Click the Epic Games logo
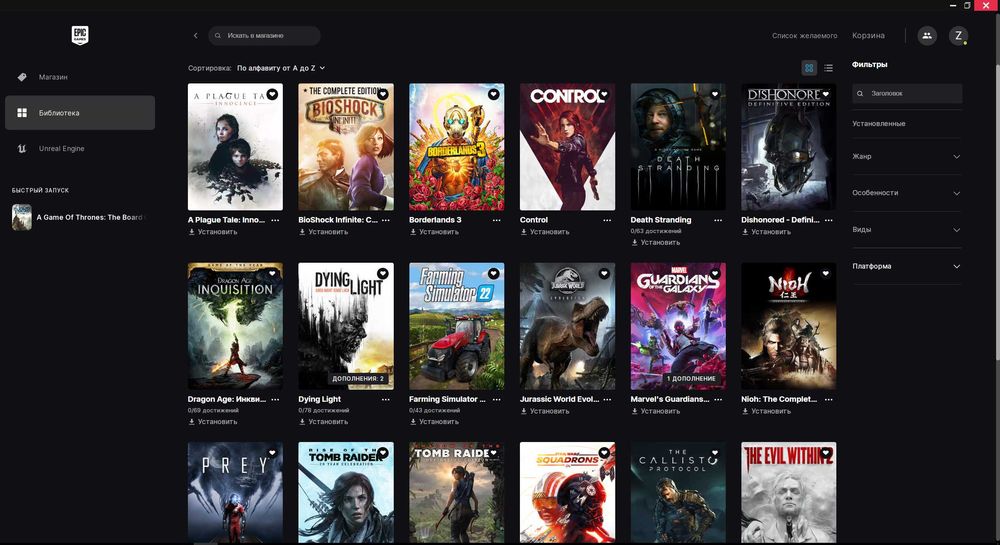Screen dimensions: 1000x545 coord(80,35)
